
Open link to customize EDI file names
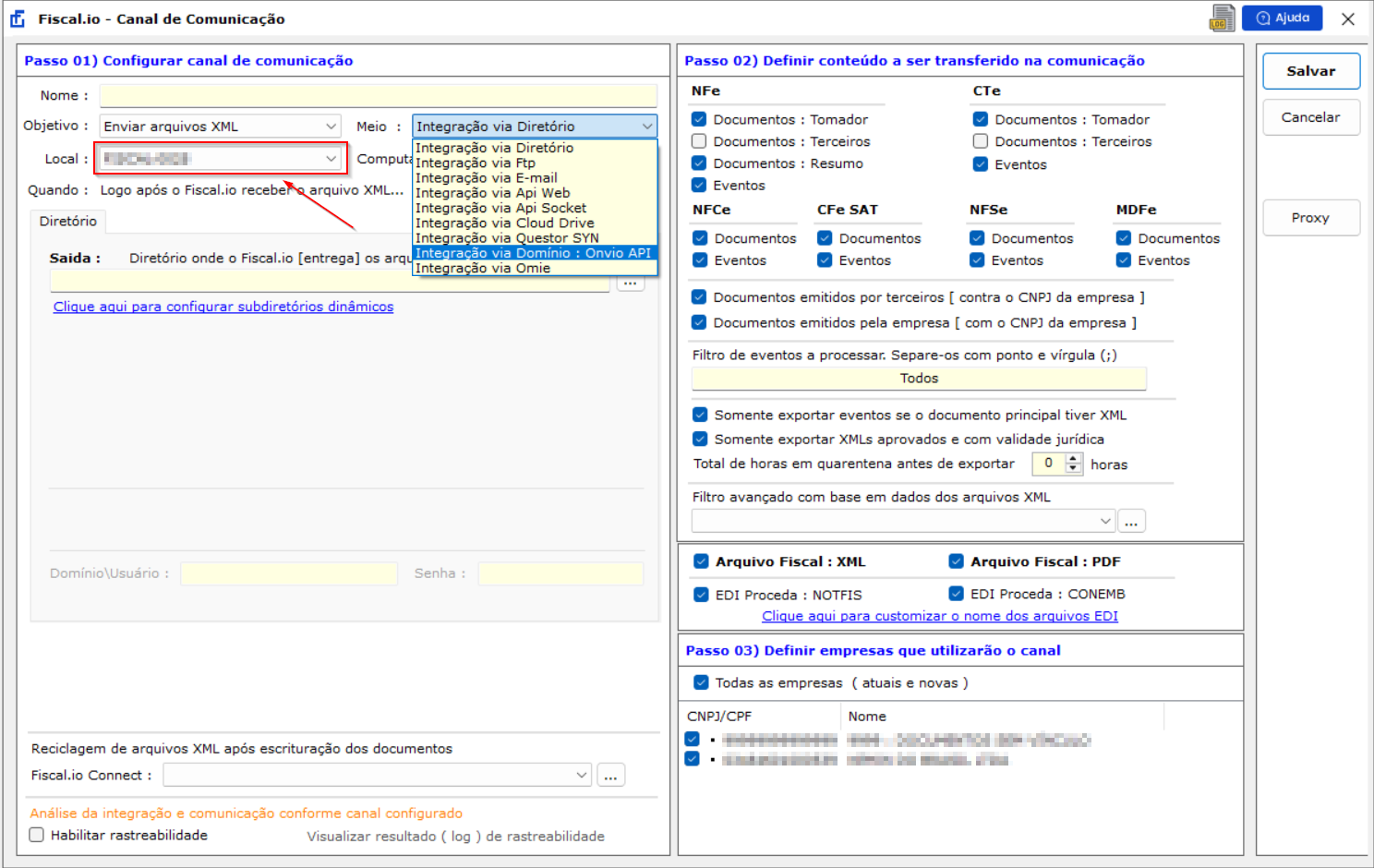(x=940, y=616)
